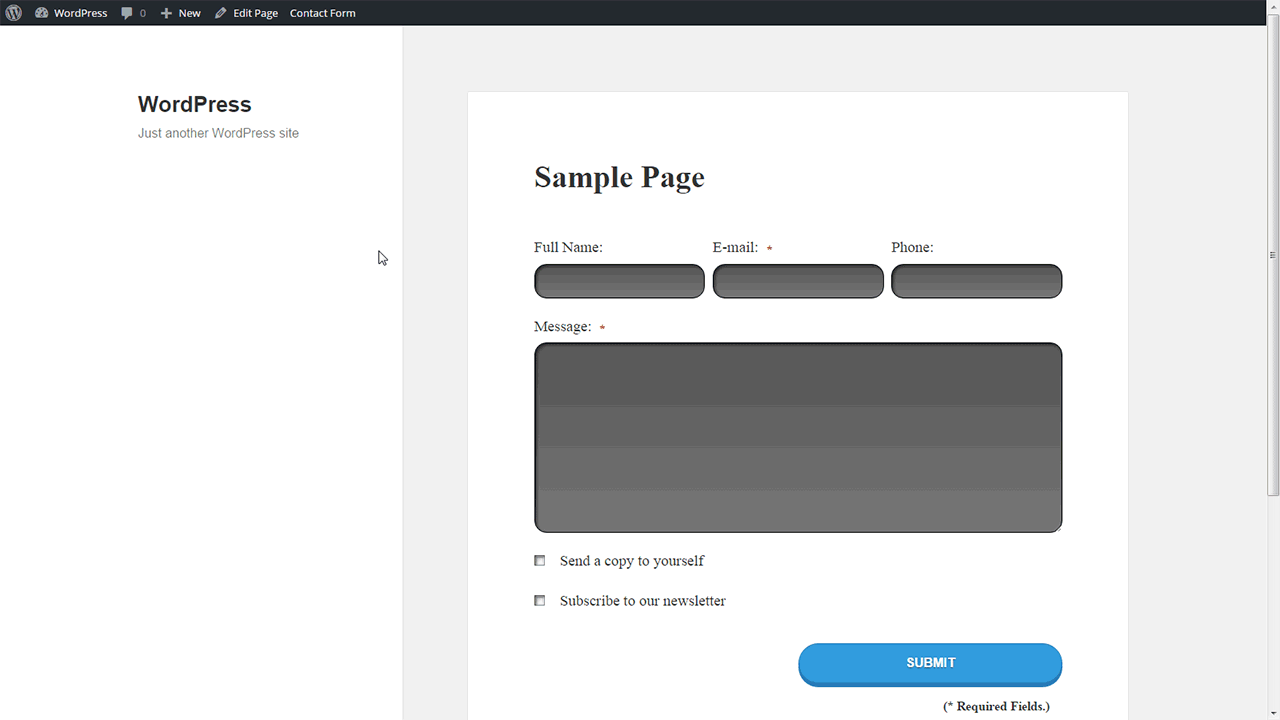Click the E-mail input field

point(798,281)
